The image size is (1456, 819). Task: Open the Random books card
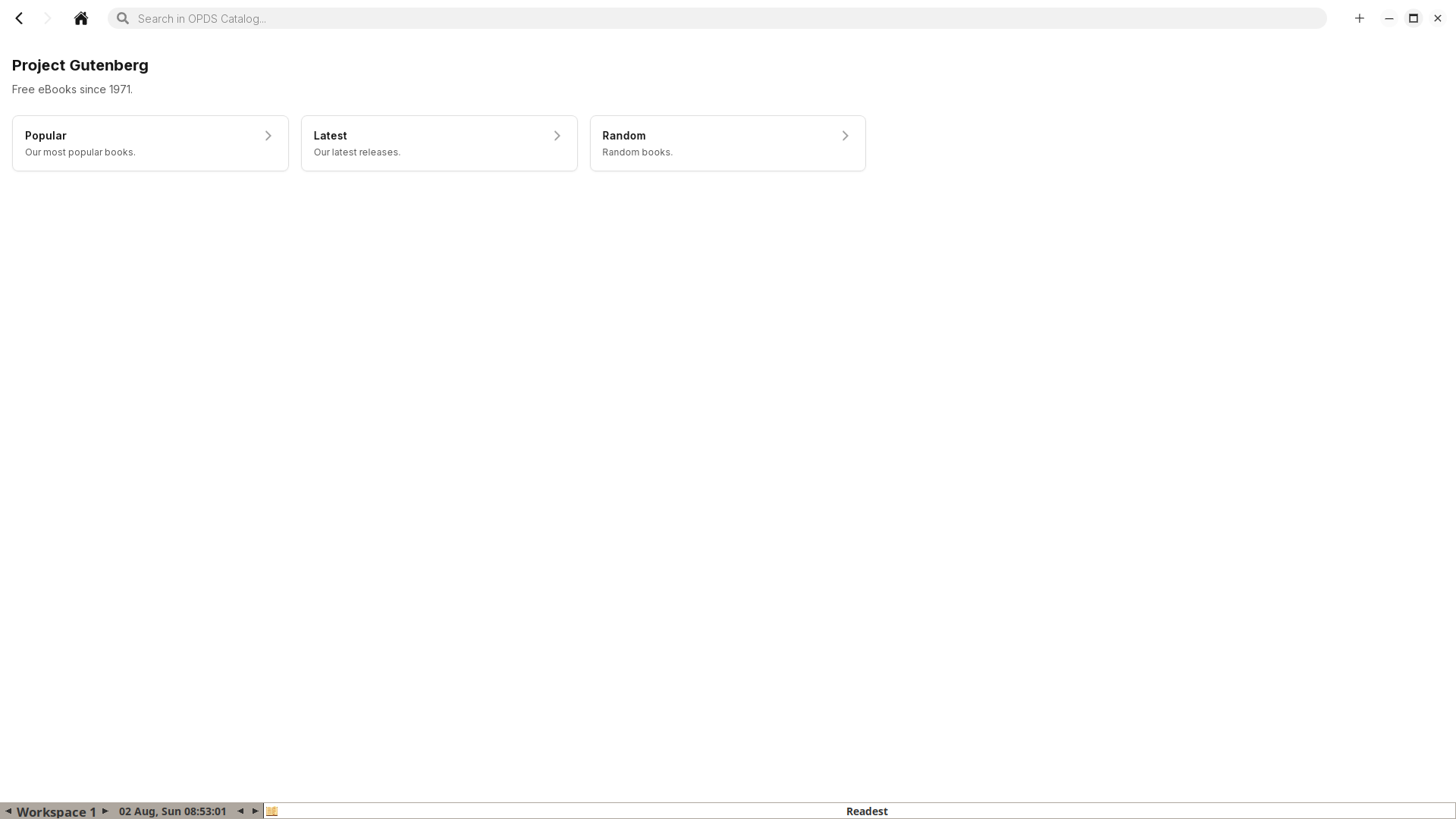(728, 143)
